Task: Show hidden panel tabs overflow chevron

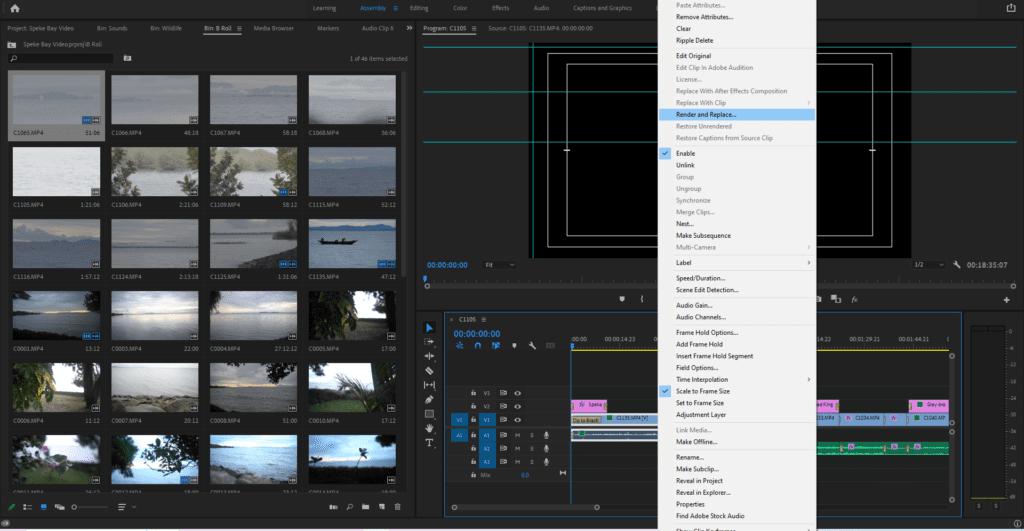Action: 409,28
